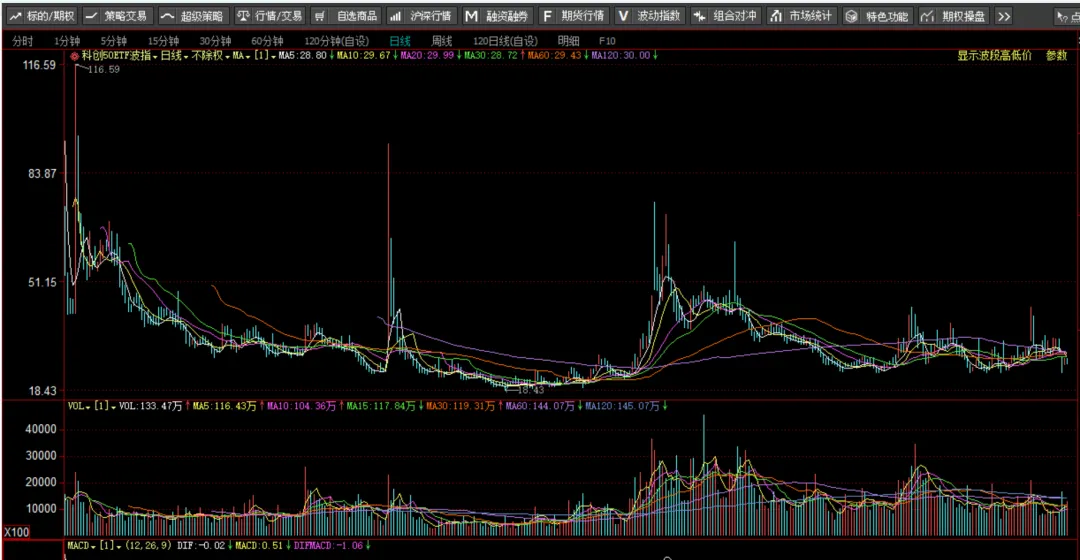1080x560 pixels.
Task: Switch to the 分时 chart tab
Action: pyautogui.click(x=22, y=41)
